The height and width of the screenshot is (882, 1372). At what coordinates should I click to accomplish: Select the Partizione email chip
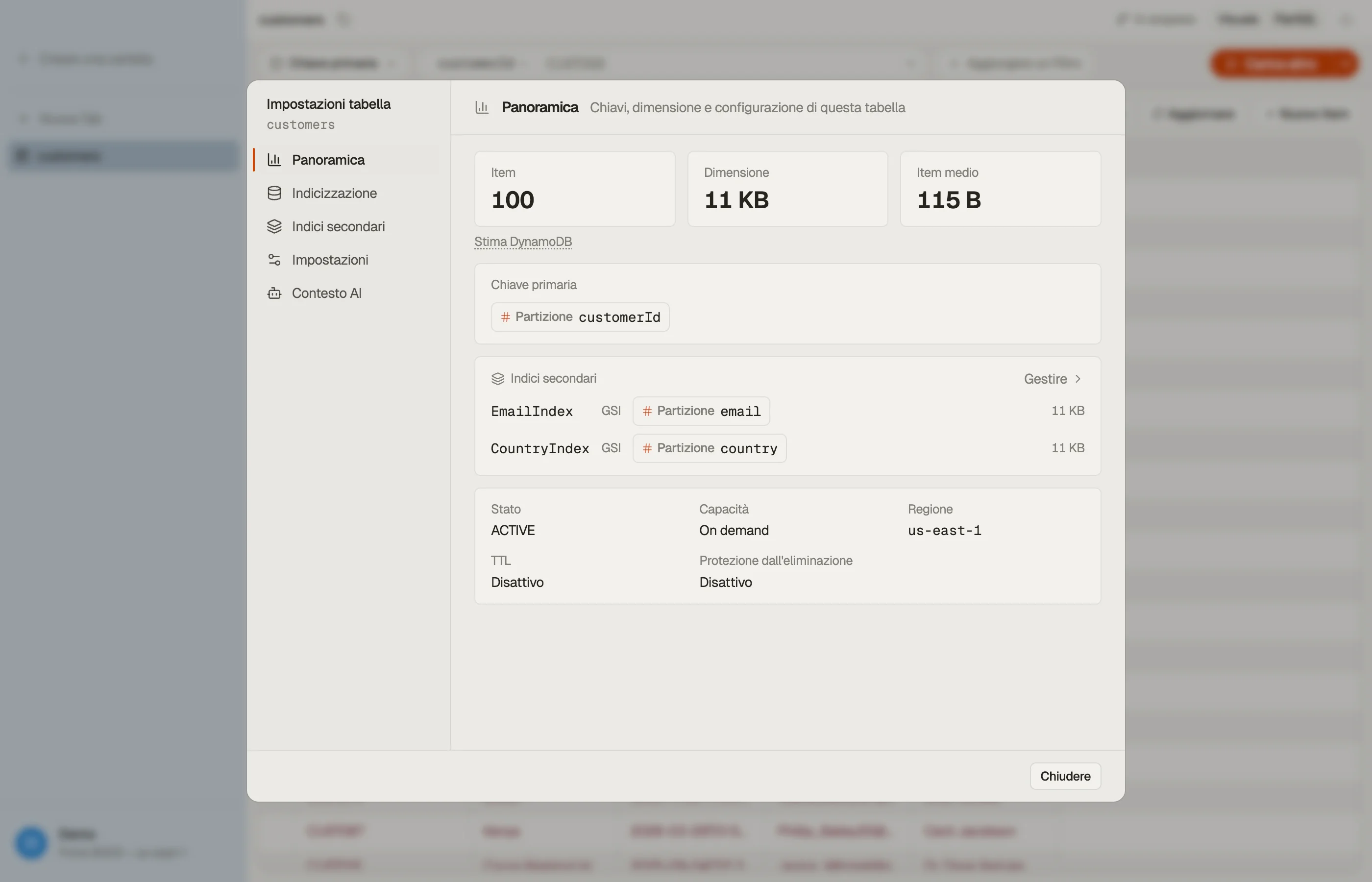tap(701, 411)
